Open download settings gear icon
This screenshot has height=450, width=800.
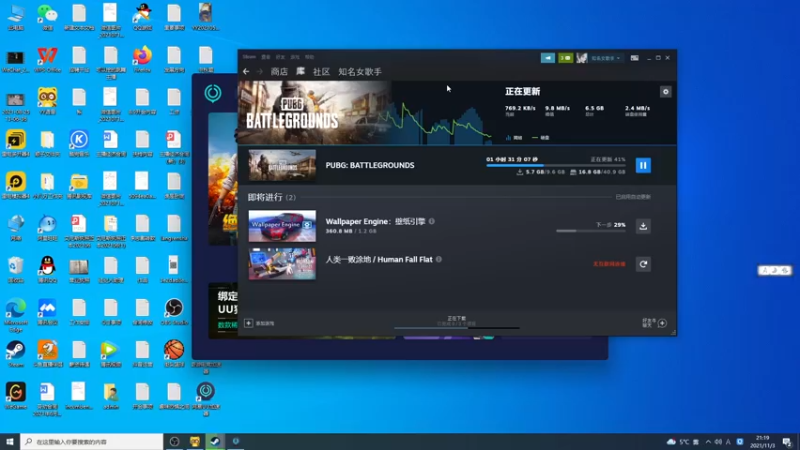(665, 92)
